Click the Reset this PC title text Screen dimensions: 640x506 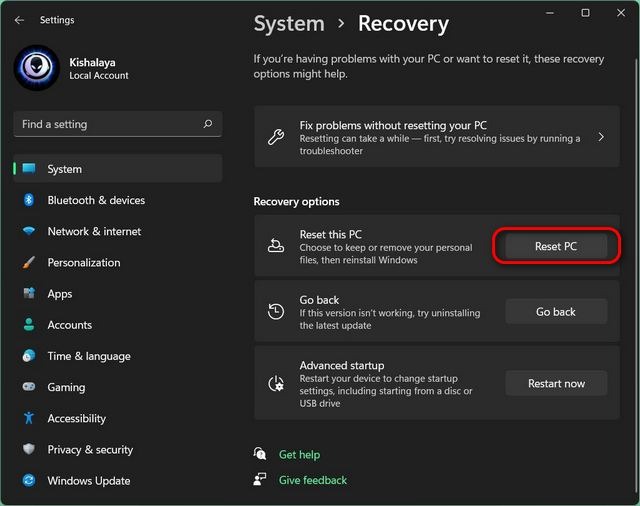click(331, 235)
